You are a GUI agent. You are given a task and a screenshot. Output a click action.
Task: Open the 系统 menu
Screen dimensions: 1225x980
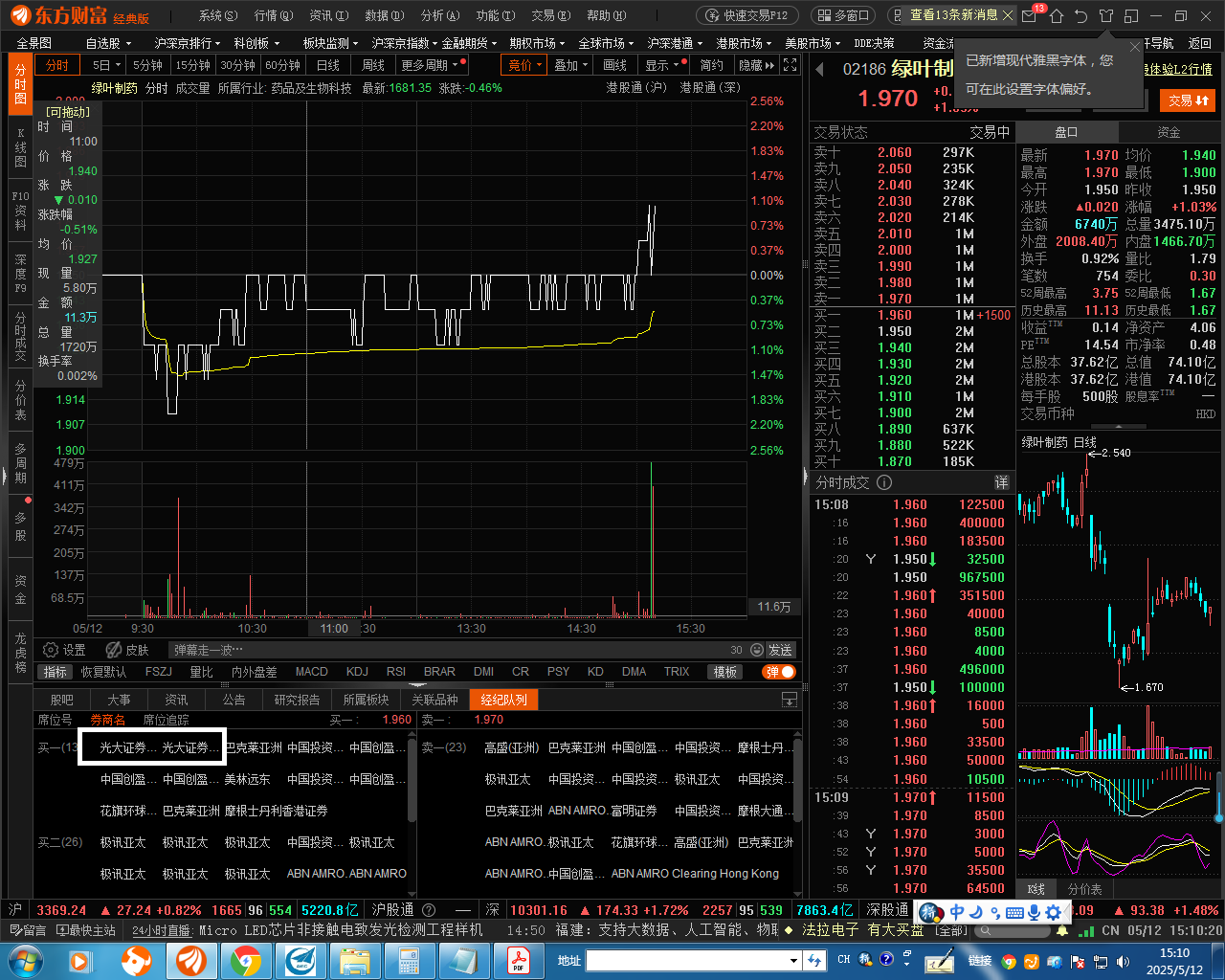click(217, 15)
